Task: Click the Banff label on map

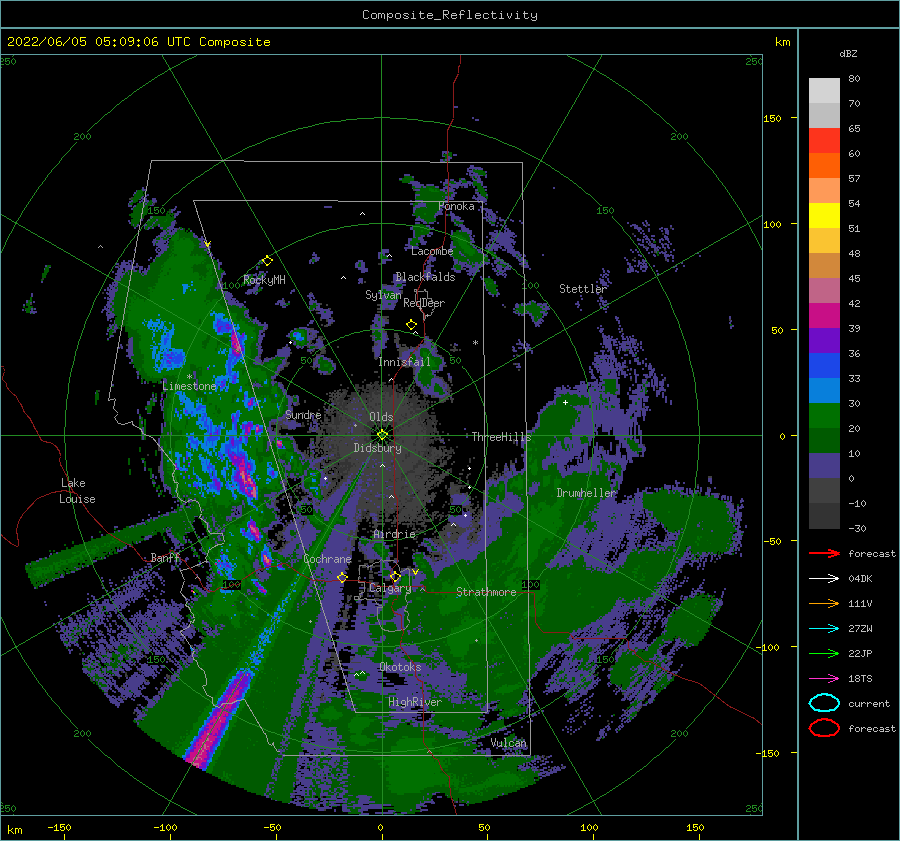Action: [165, 557]
